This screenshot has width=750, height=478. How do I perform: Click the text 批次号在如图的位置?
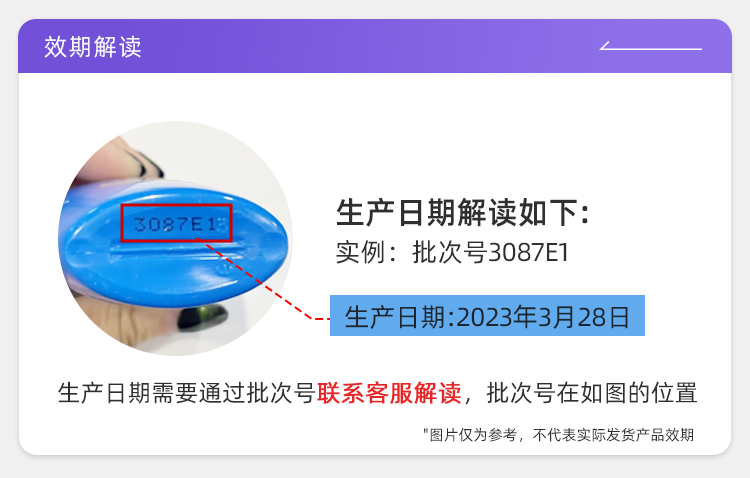[592, 393]
